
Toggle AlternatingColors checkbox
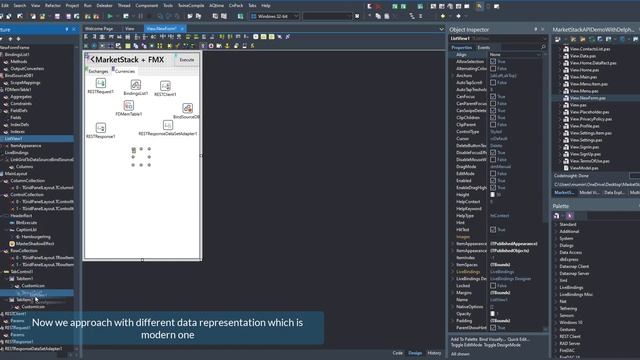pyautogui.click(x=493, y=69)
